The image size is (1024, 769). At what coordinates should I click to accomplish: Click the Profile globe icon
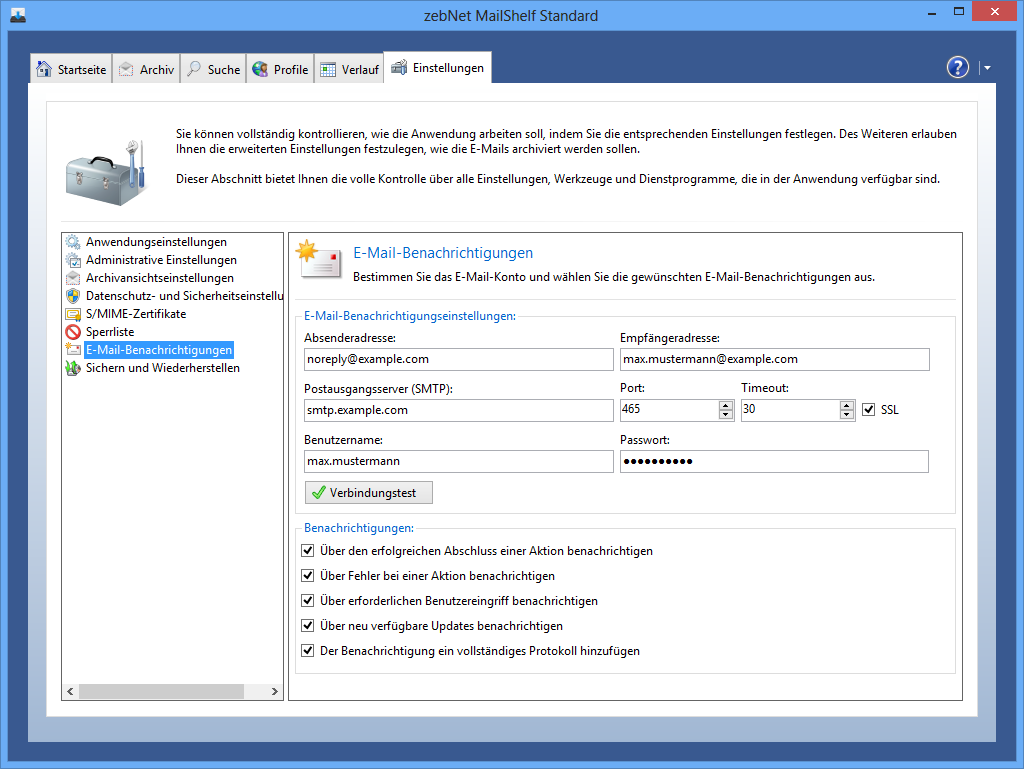[x=260, y=69]
